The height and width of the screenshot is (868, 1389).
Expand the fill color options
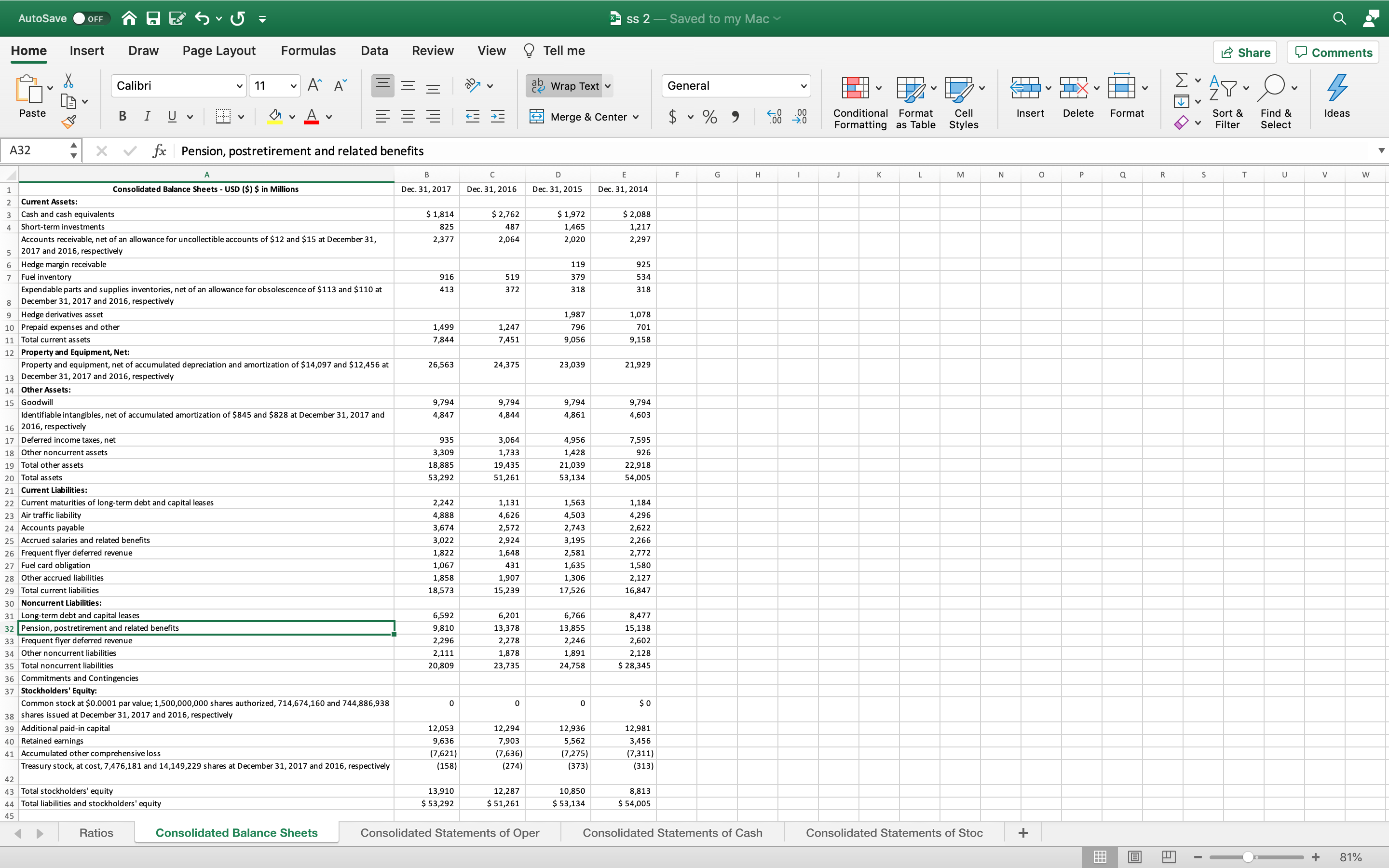(x=292, y=117)
